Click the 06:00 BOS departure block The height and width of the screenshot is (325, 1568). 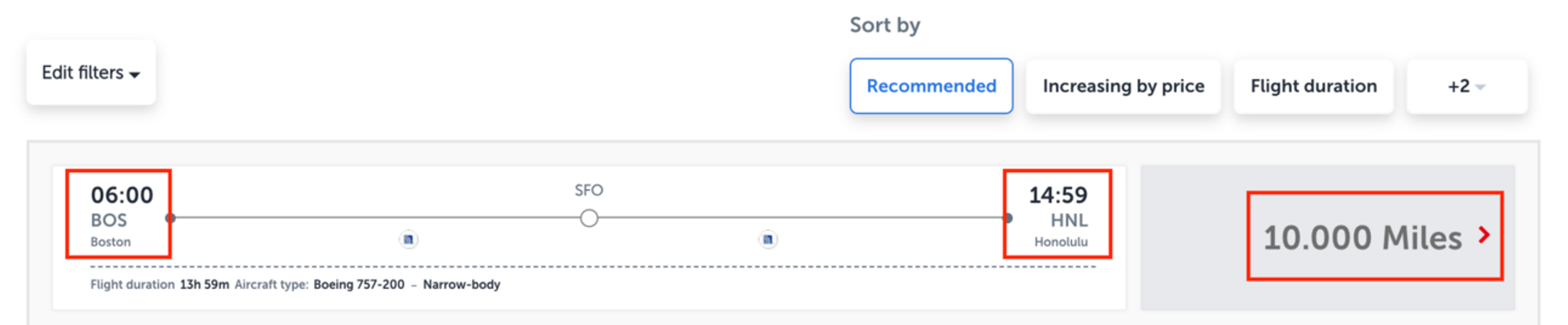119,214
